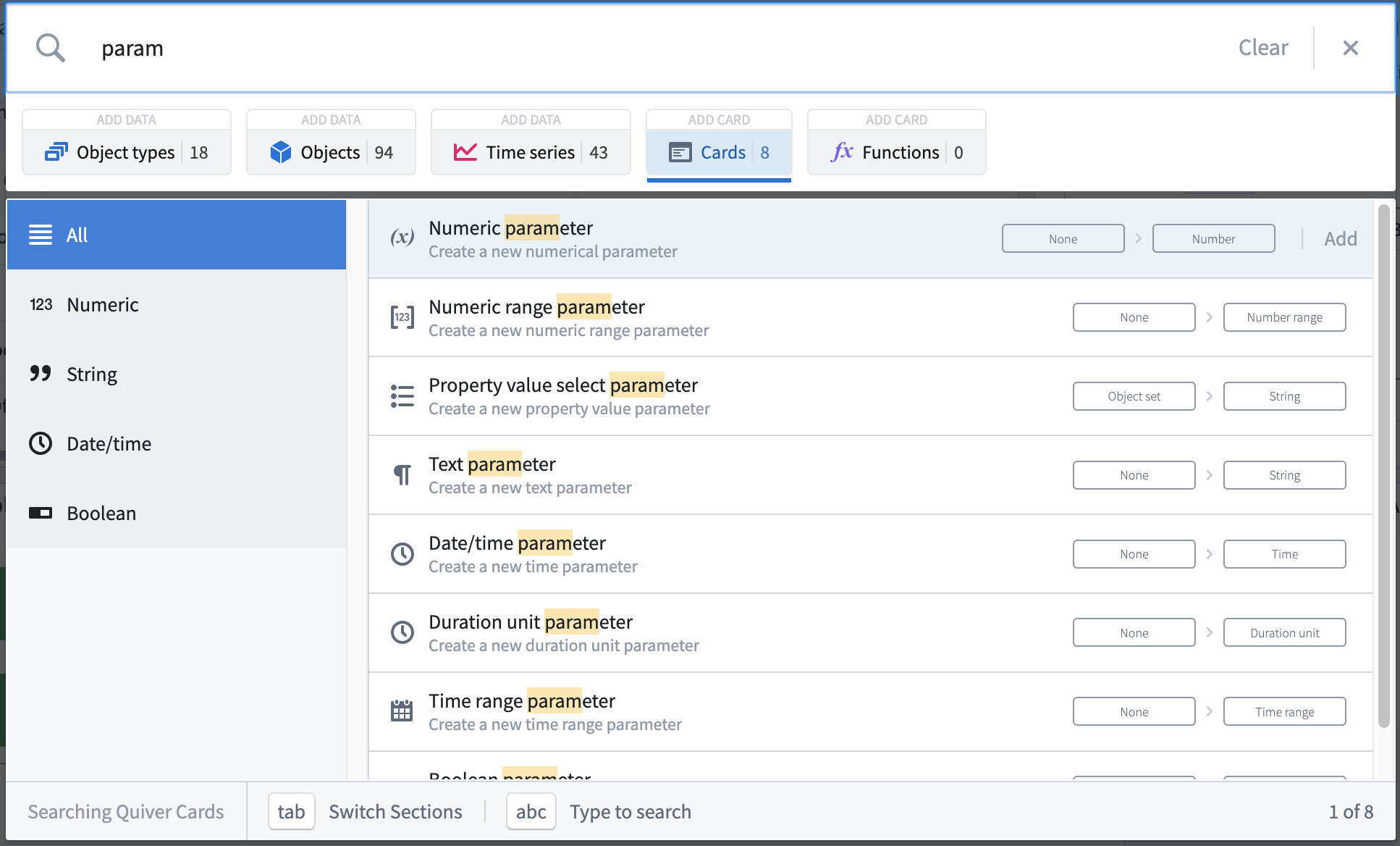Click the blue Objects cube icon

click(x=280, y=152)
